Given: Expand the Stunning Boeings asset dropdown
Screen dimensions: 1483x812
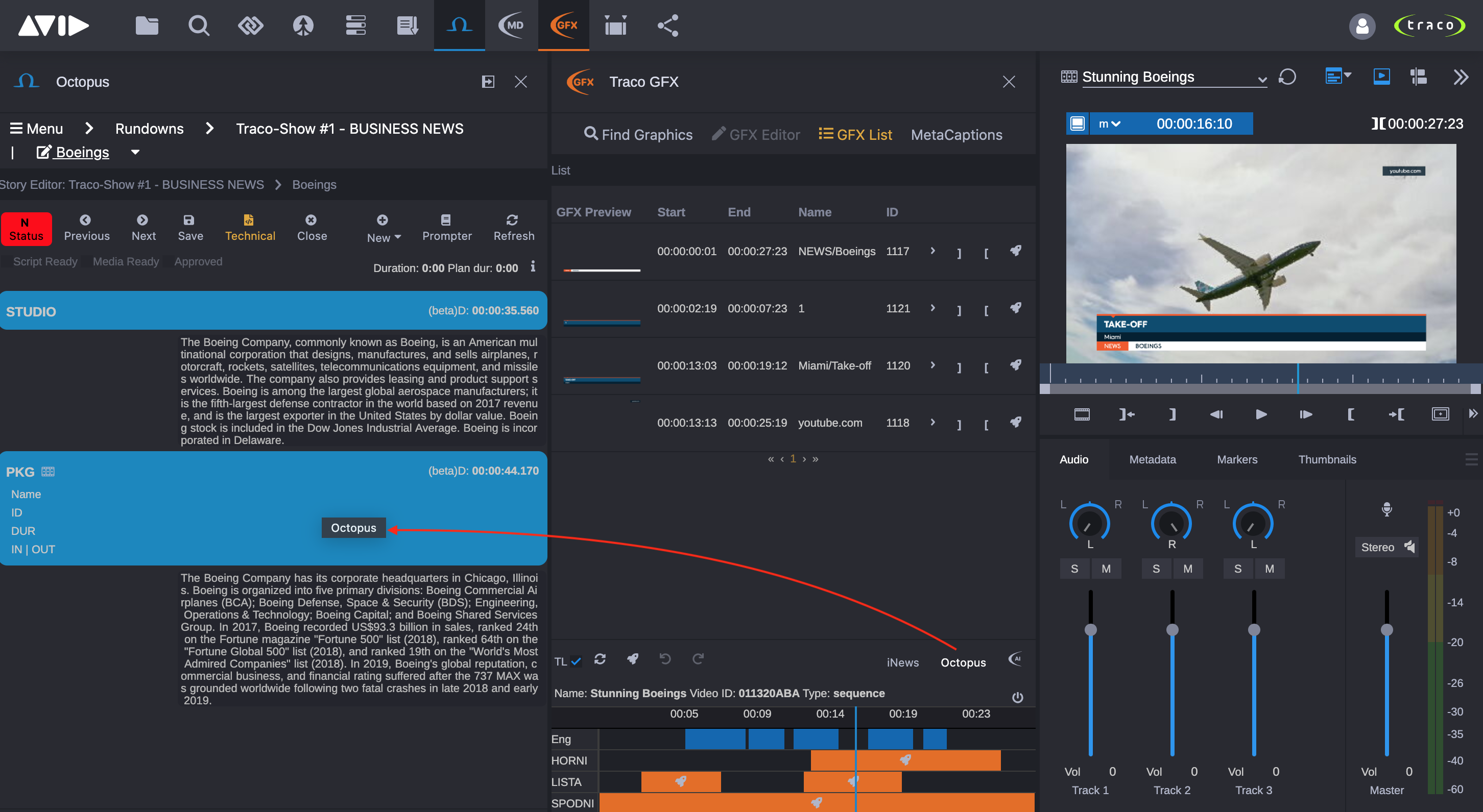Looking at the screenshot, I should (x=1262, y=80).
